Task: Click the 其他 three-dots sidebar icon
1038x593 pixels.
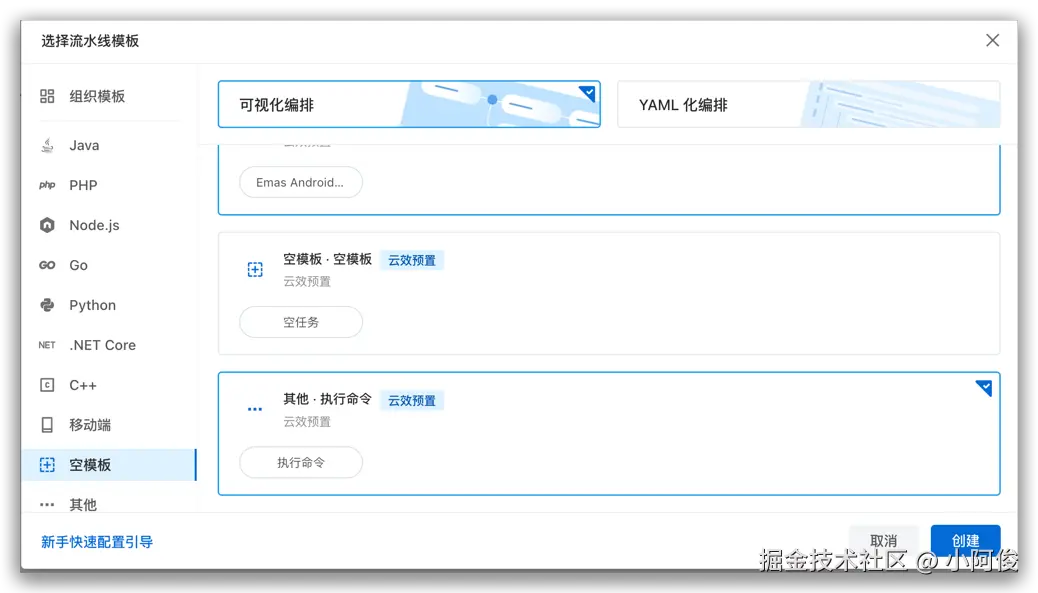Action: point(47,505)
